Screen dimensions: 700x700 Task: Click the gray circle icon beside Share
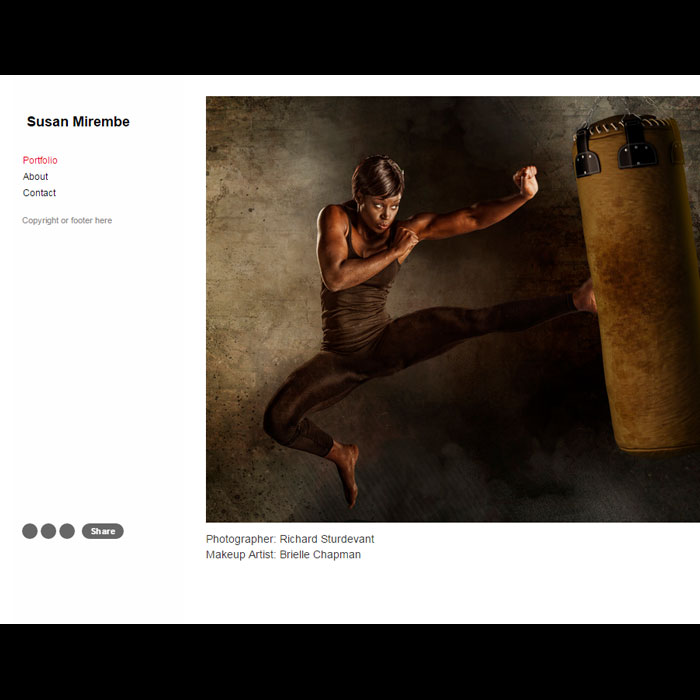point(67,531)
